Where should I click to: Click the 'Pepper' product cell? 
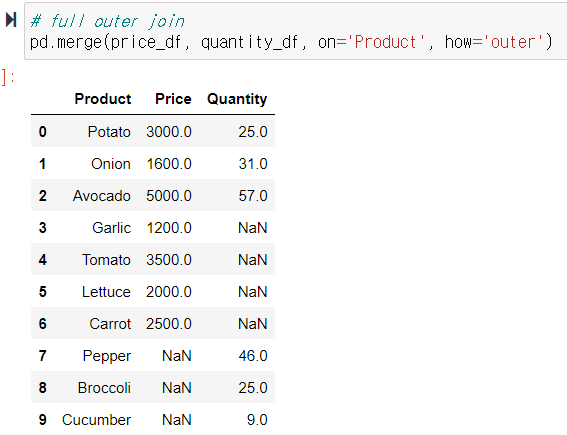click(x=107, y=356)
